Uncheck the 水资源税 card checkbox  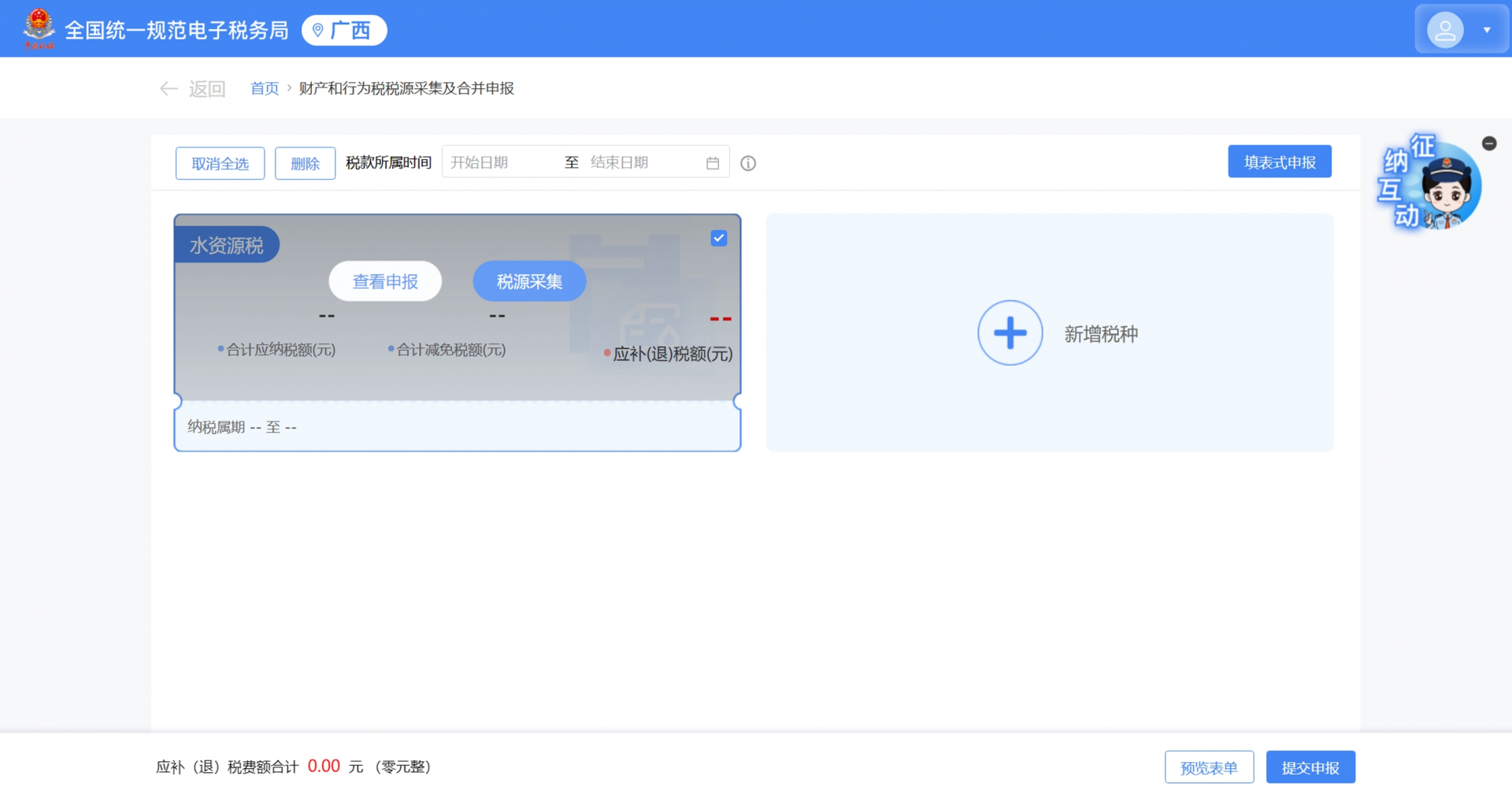pyautogui.click(x=718, y=238)
